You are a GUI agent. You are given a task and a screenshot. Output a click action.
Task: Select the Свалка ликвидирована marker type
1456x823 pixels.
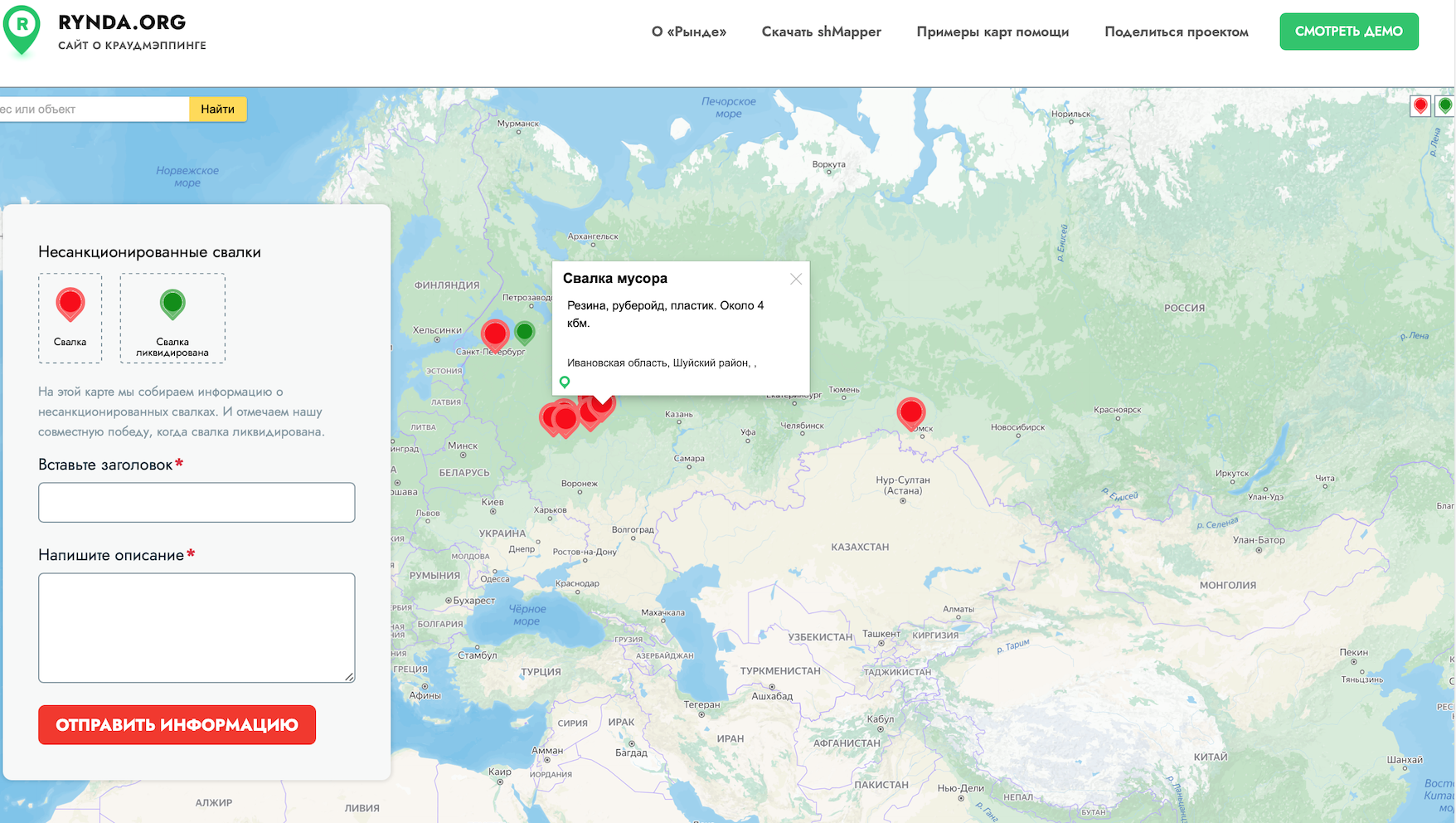pyautogui.click(x=172, y=318)
